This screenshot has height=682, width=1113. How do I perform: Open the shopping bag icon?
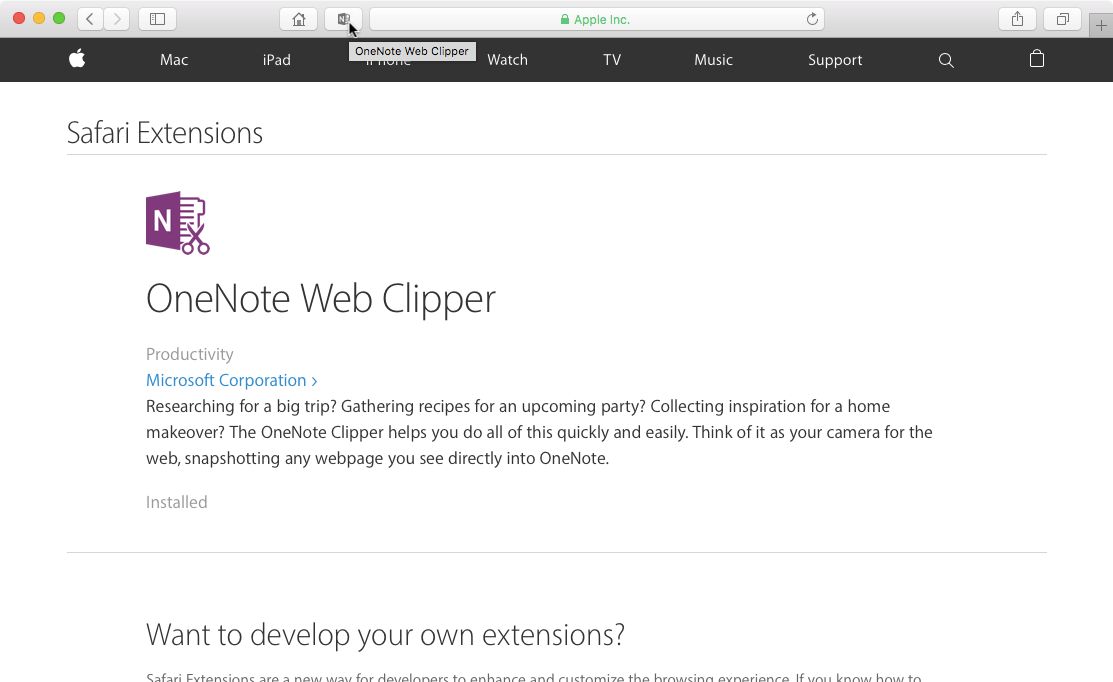[x=1036, y=59]
